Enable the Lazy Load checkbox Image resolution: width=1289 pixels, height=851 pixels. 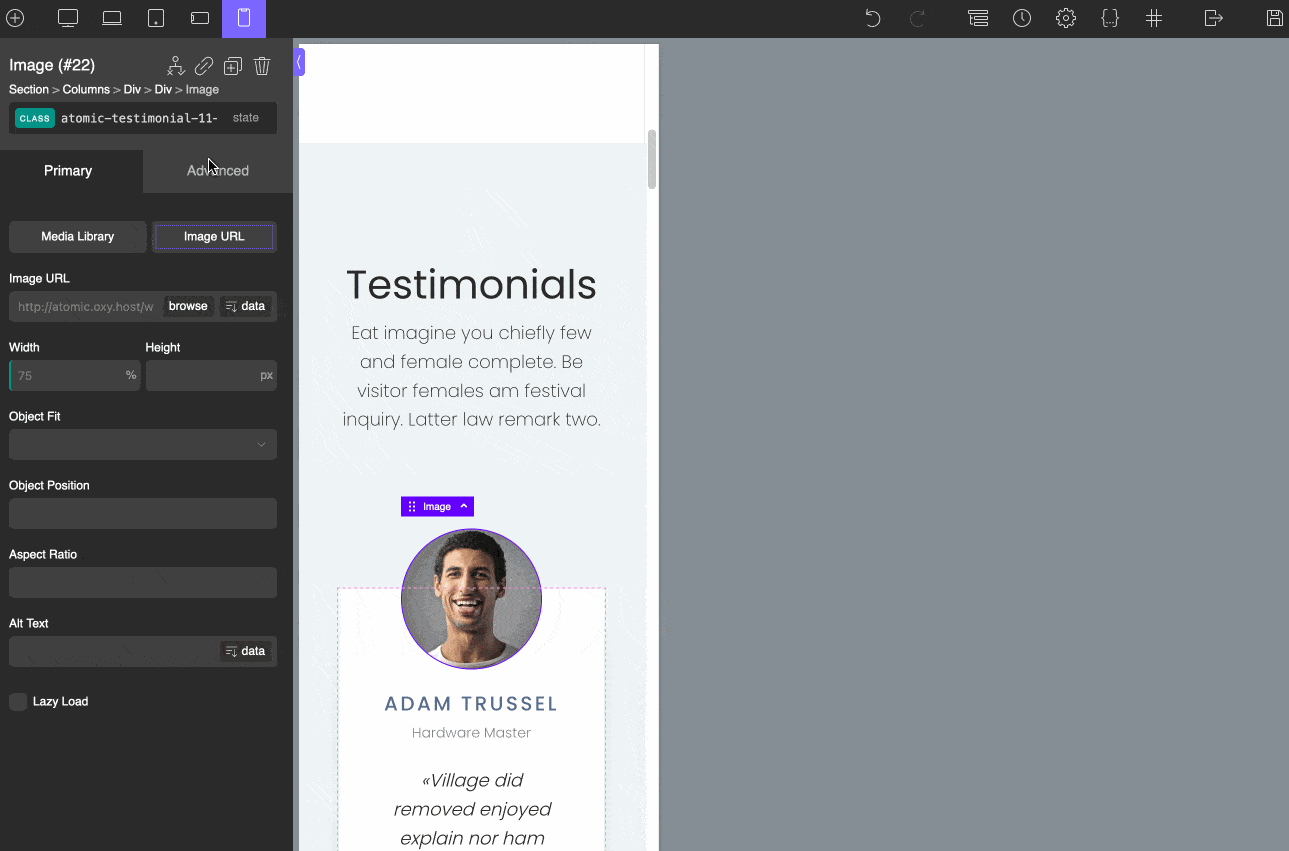point(17,701)
